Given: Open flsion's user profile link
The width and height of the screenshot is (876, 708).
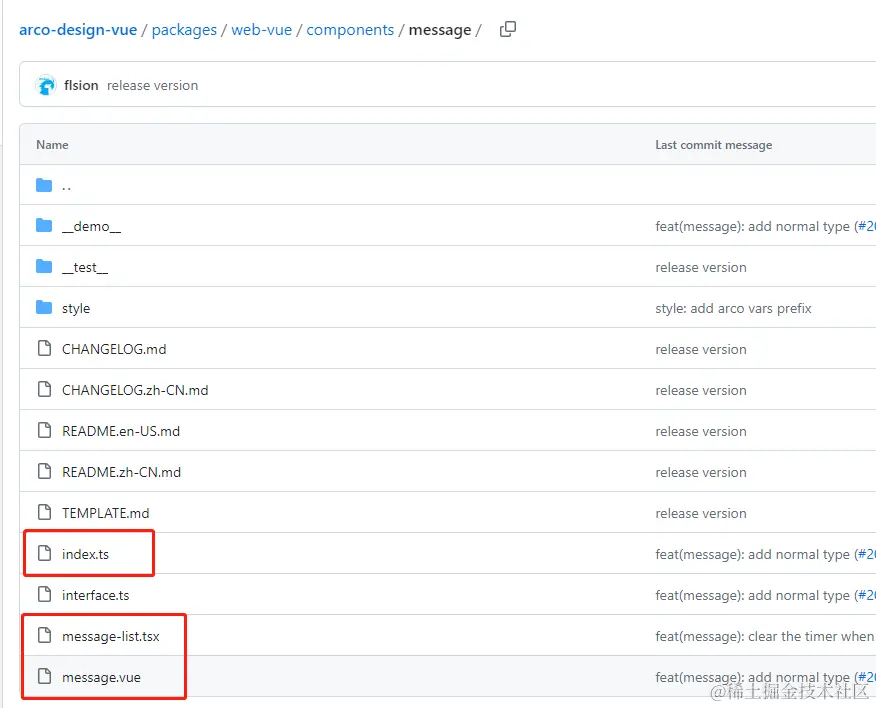Looking at the screenshot, I should [81, 85].
